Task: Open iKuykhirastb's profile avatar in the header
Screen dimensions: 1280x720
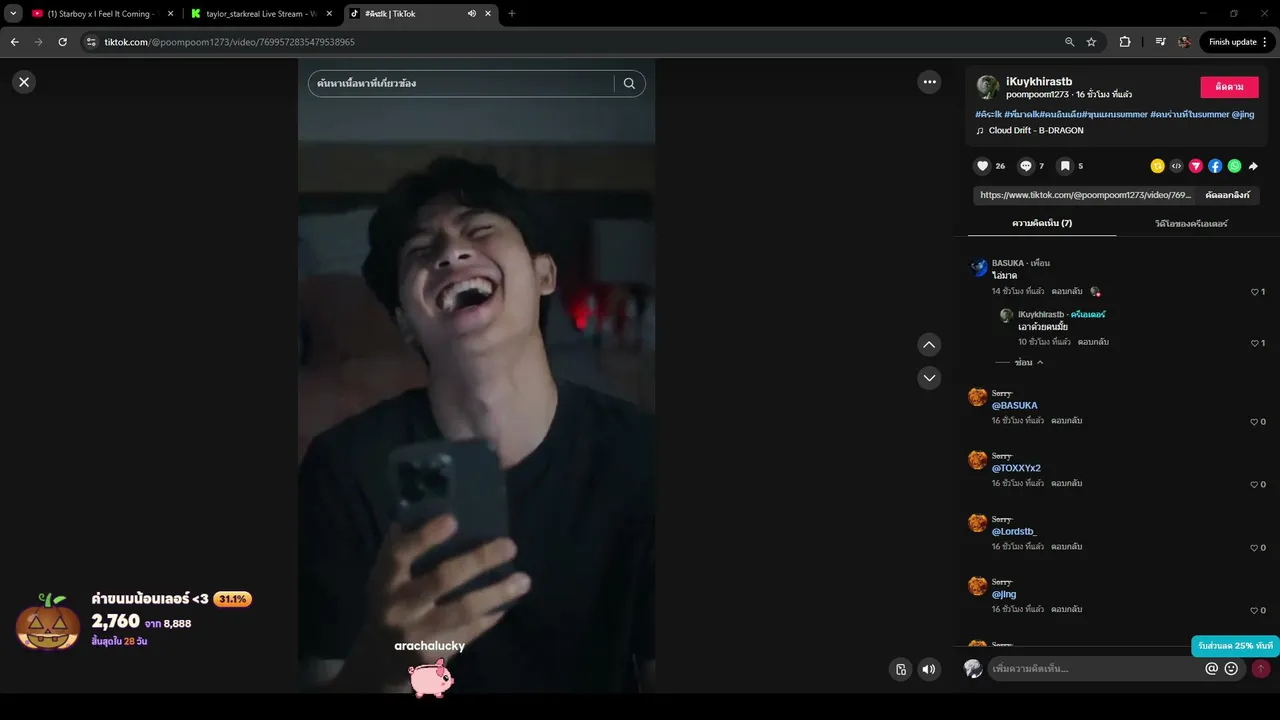Action: point(988,87)
